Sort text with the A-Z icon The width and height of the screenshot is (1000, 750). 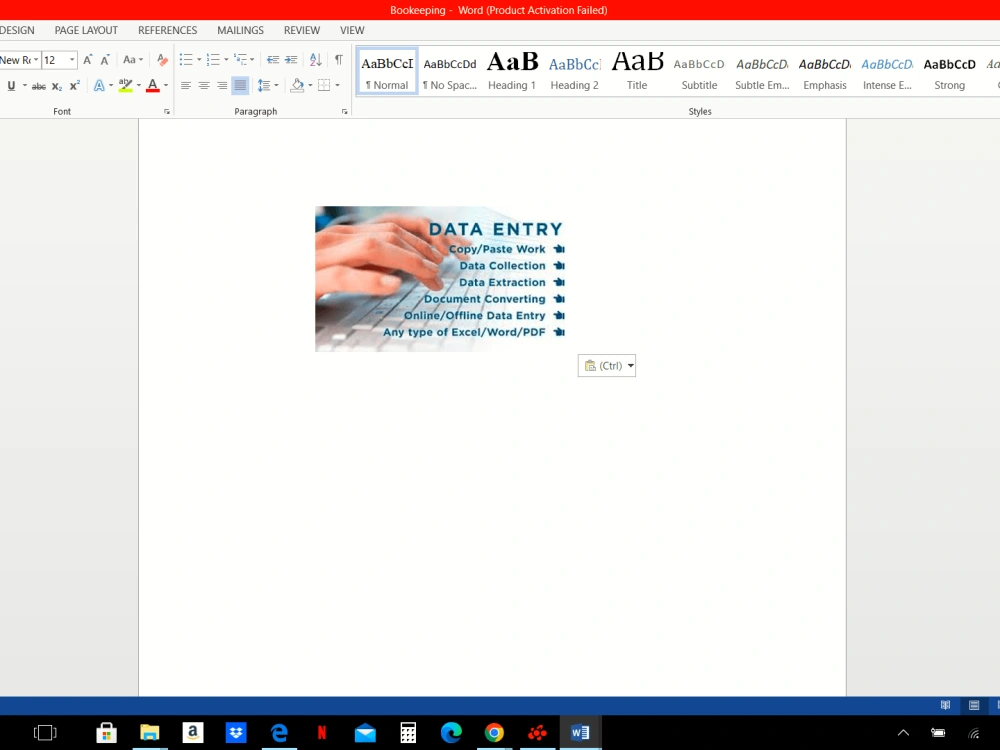click(x=316, y=60)
